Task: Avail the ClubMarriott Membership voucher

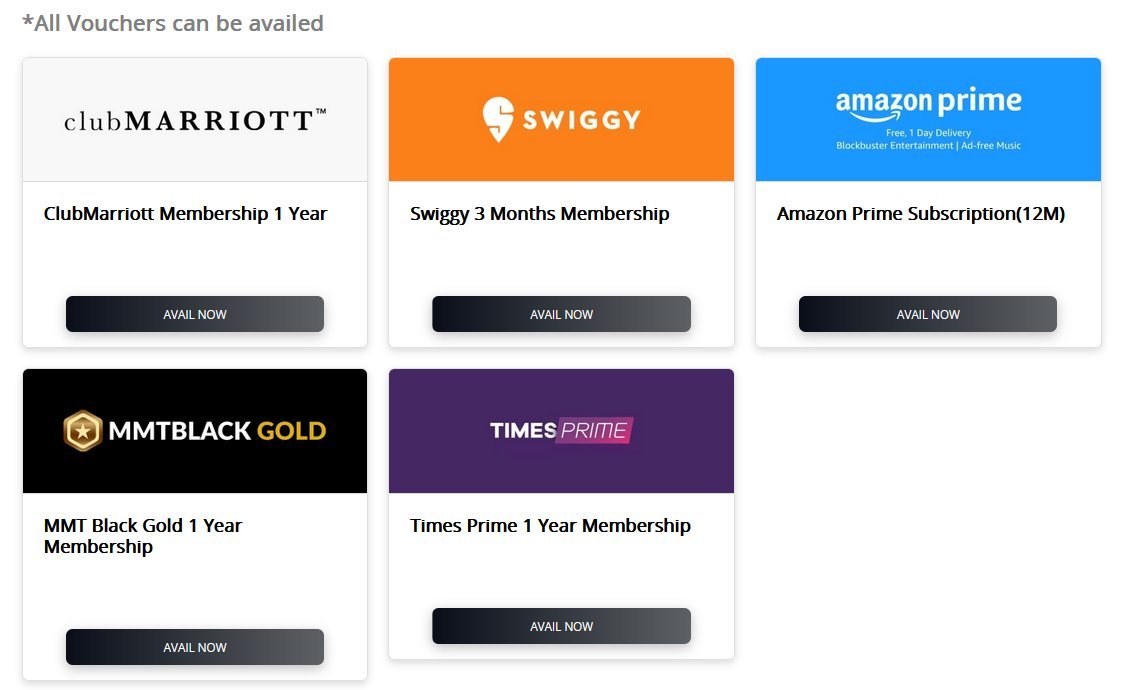Action: click(x=195, y=314)
